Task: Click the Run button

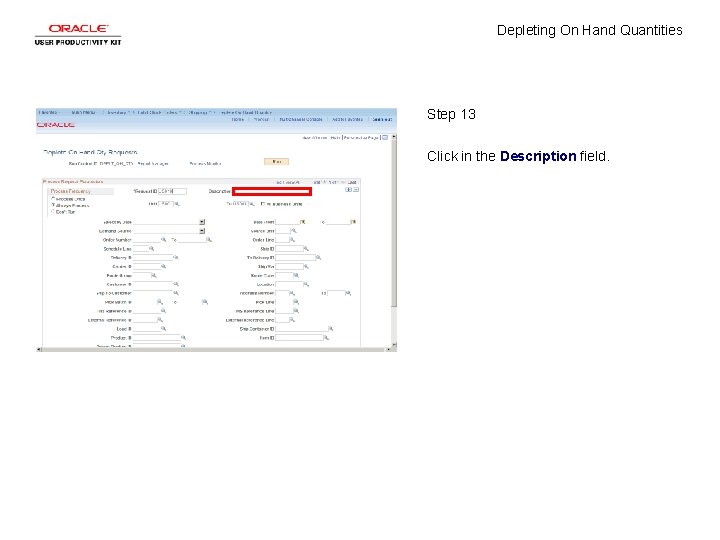Action: click(276, 162)
